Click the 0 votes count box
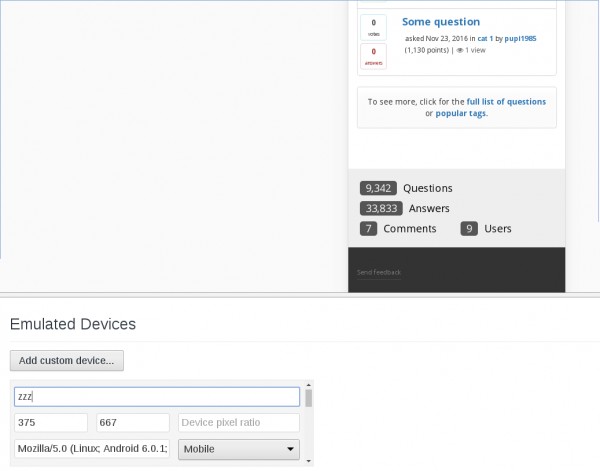Image resolution: width=600 pixels, height=471 pixels. click(373, 26)
